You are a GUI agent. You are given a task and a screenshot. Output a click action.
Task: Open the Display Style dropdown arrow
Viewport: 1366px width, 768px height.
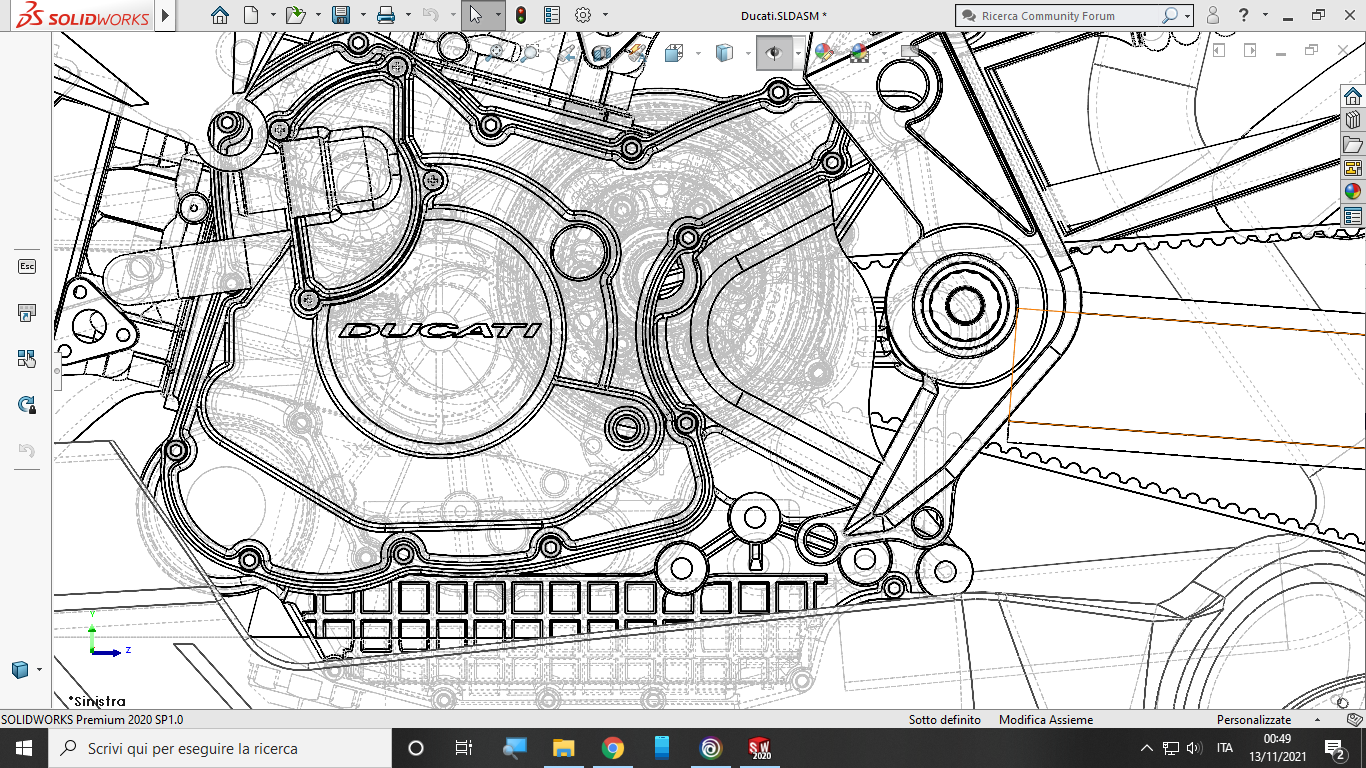click(x=747, y=52)
